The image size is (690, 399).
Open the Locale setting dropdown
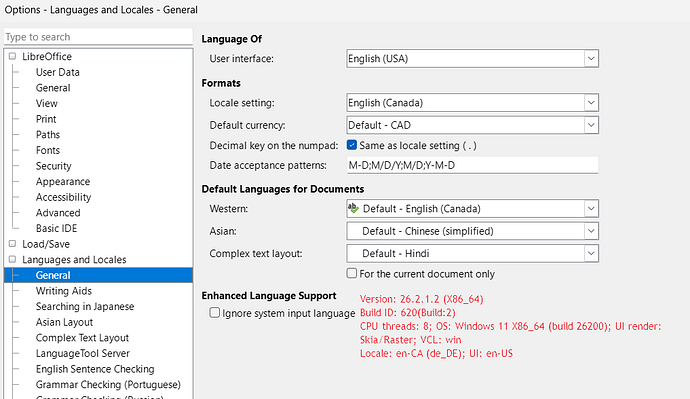(x=591, y=102)
